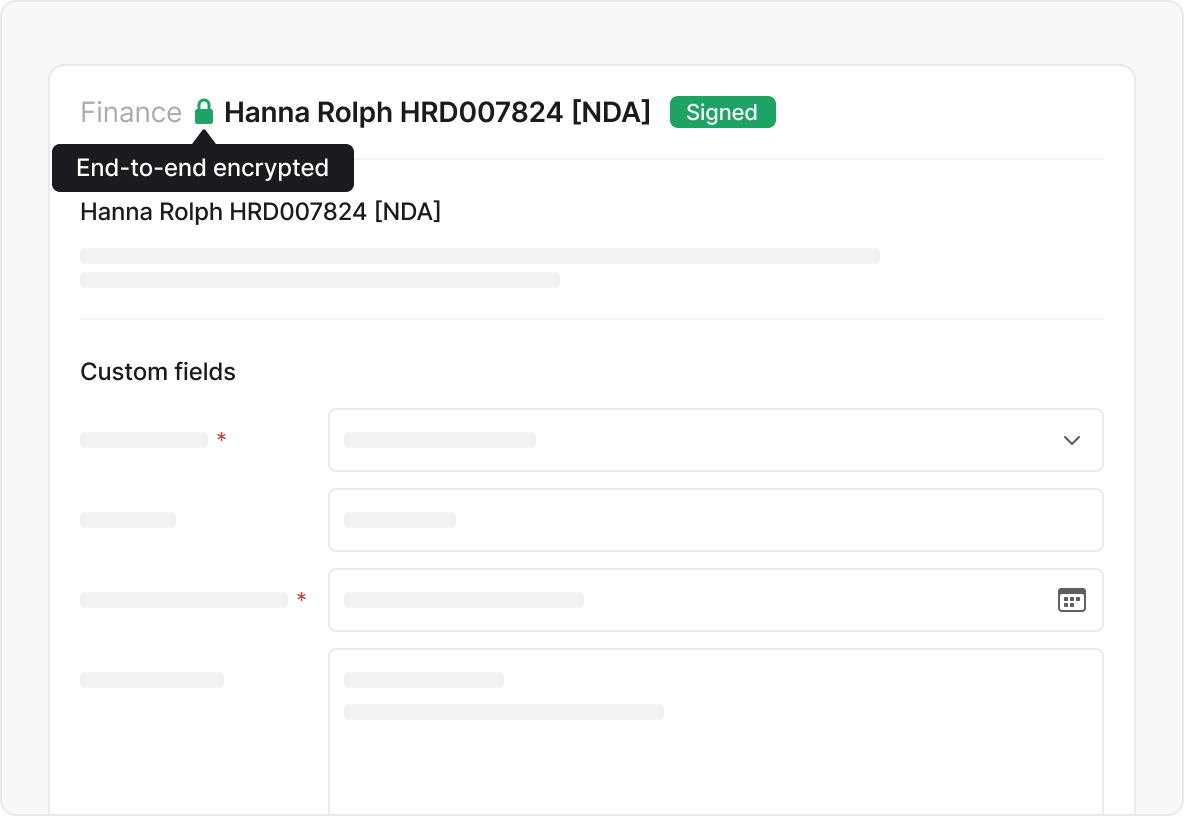Dismiss the End-to-end encrypted tooltip

pos(203,168)
